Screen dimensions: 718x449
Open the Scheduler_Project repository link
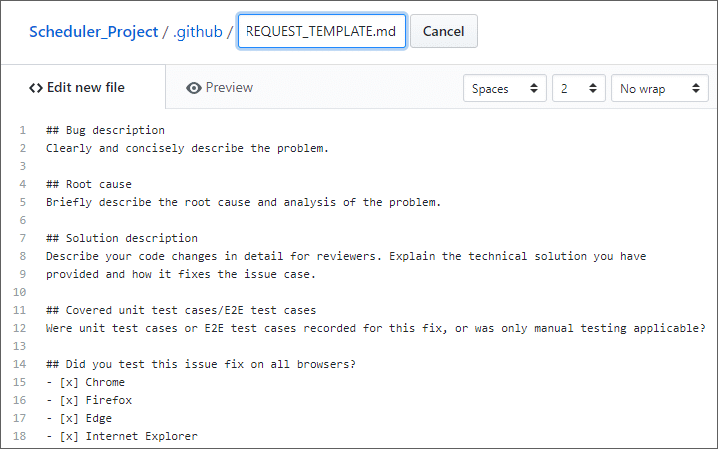point(93,32)
